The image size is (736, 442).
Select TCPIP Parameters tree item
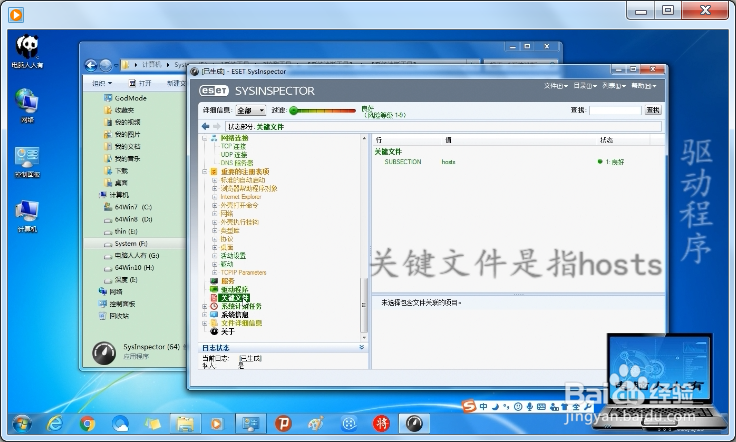243,273
